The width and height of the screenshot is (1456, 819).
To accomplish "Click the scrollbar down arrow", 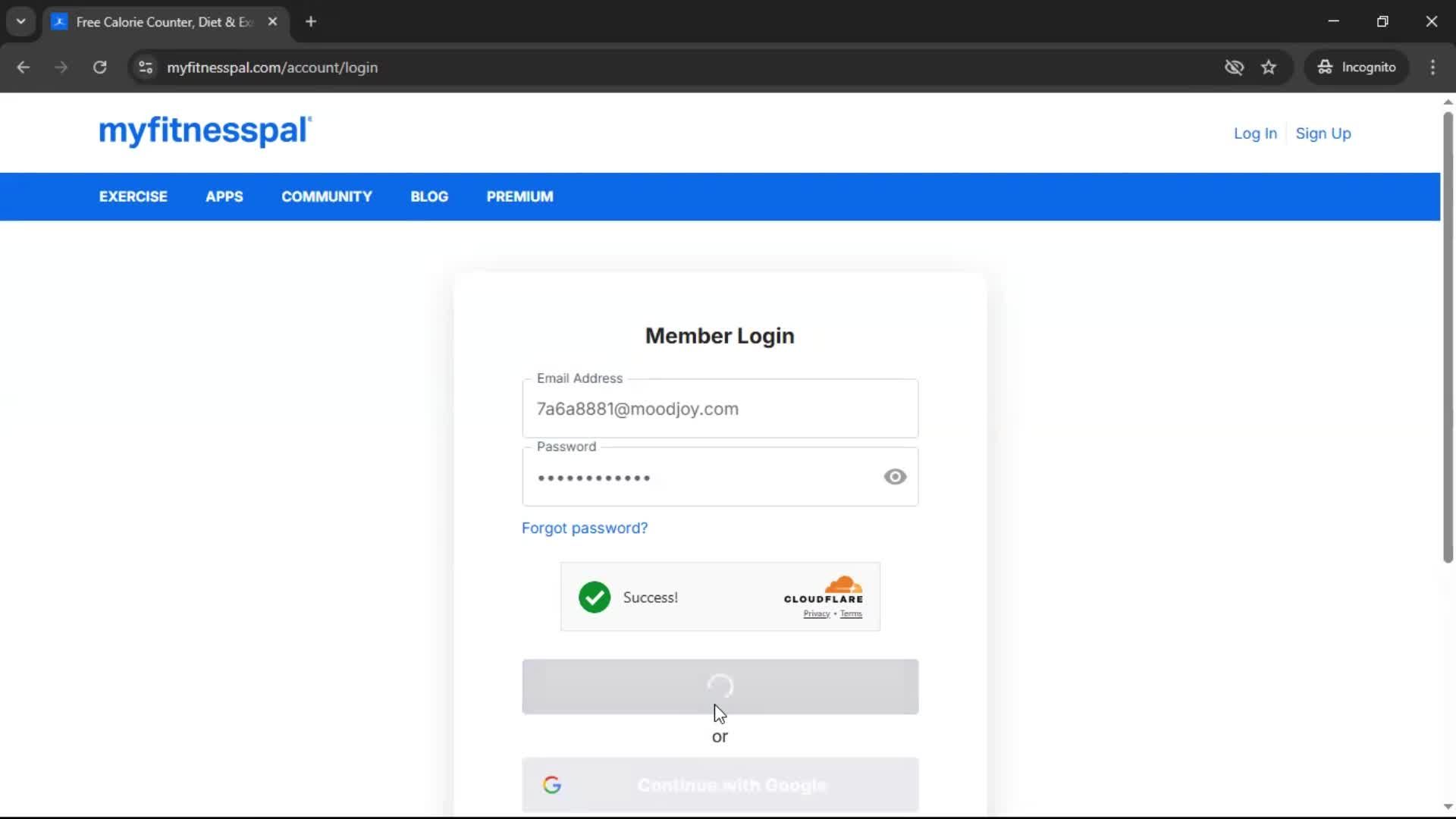I will [1448, 808].
